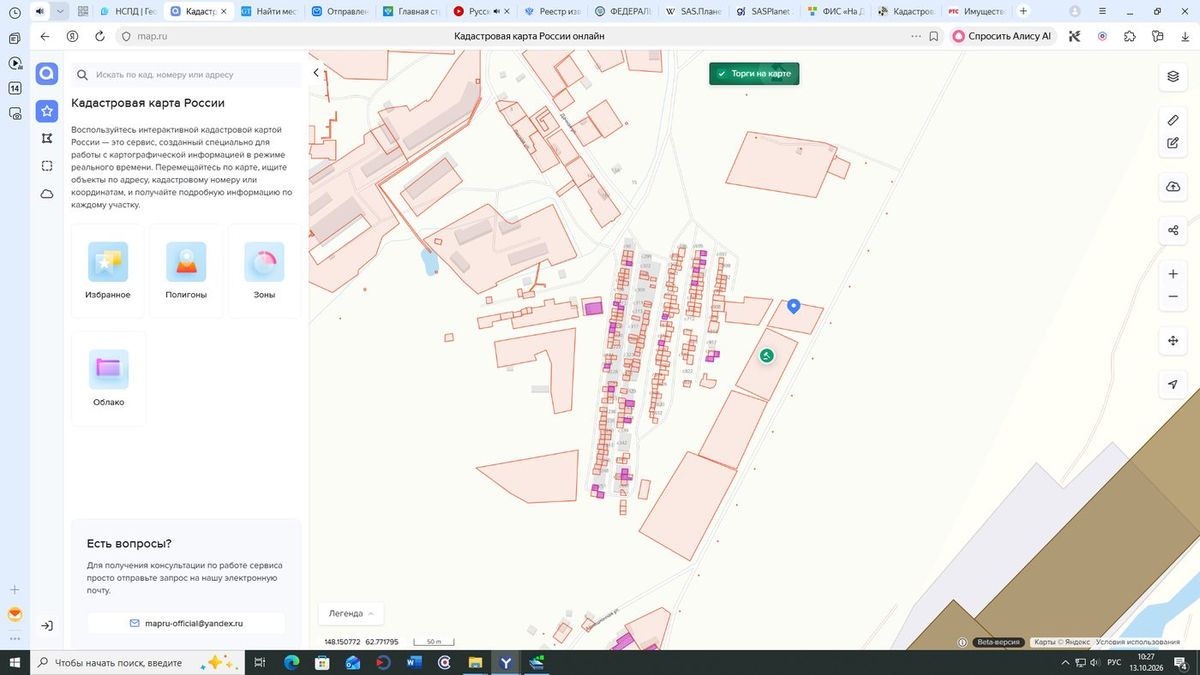Show hidden tray icons chevron
Viewport: 1200px width, 675px height.
tap(1063, 663)
